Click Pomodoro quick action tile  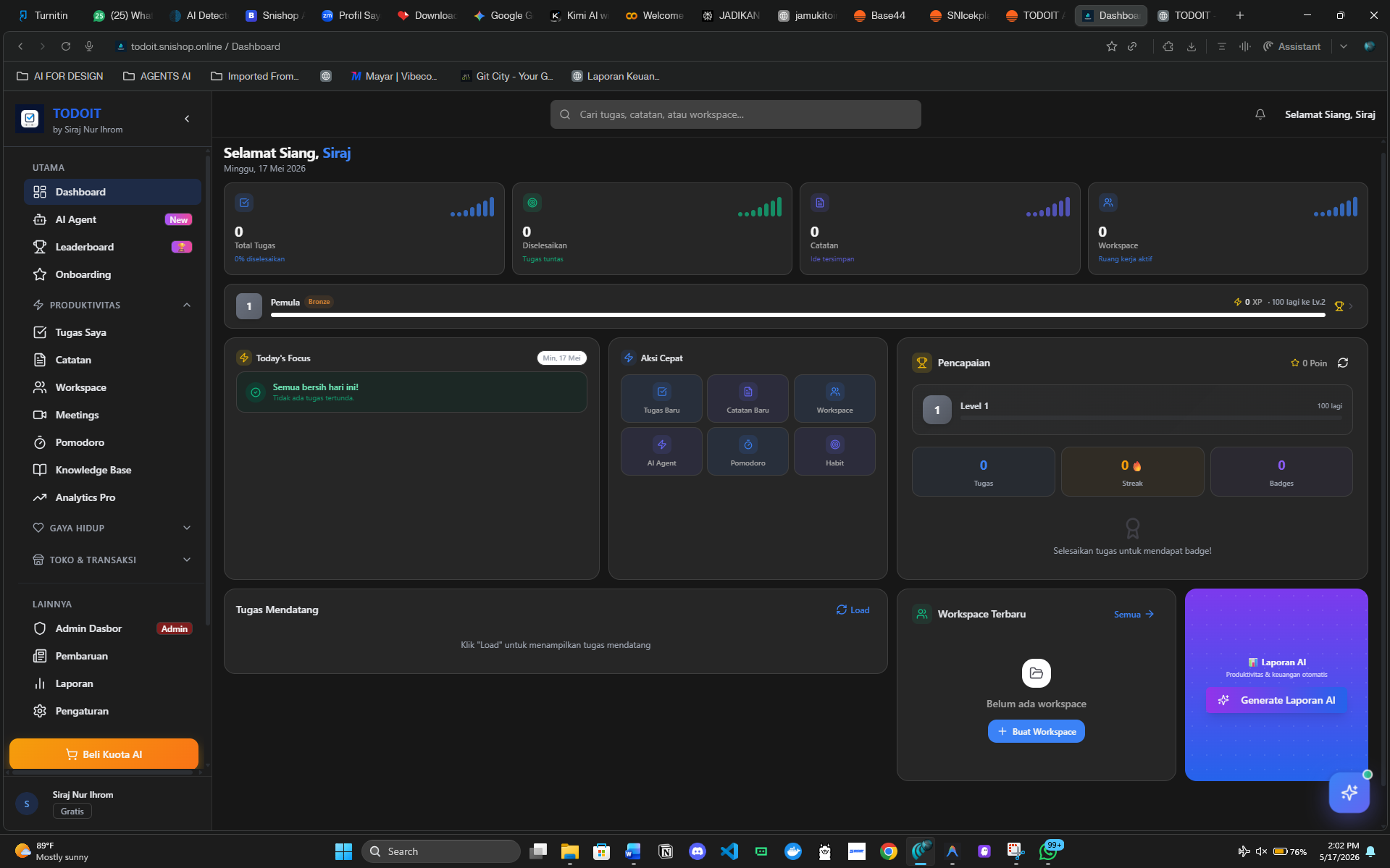(x=748, y=452)
